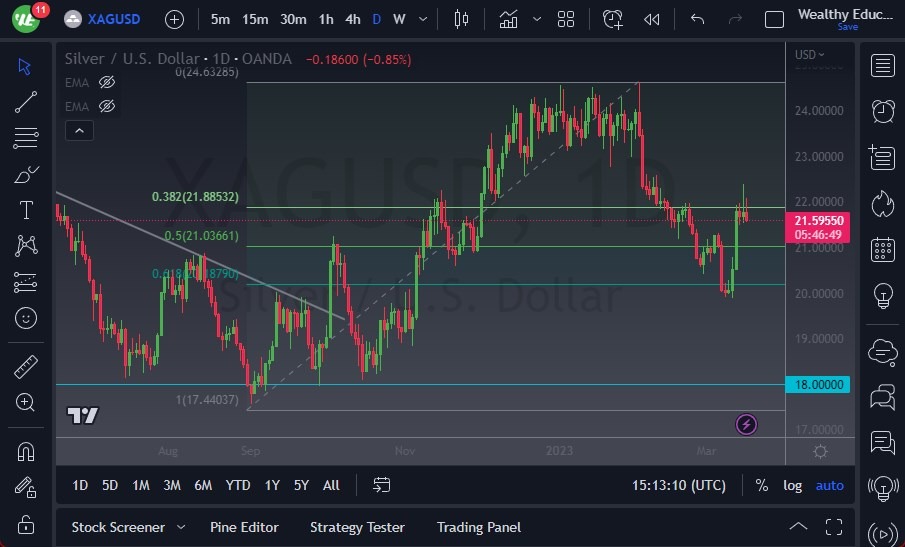
Task: Toggle auto scale mode
Action: (x=829, y=486)
